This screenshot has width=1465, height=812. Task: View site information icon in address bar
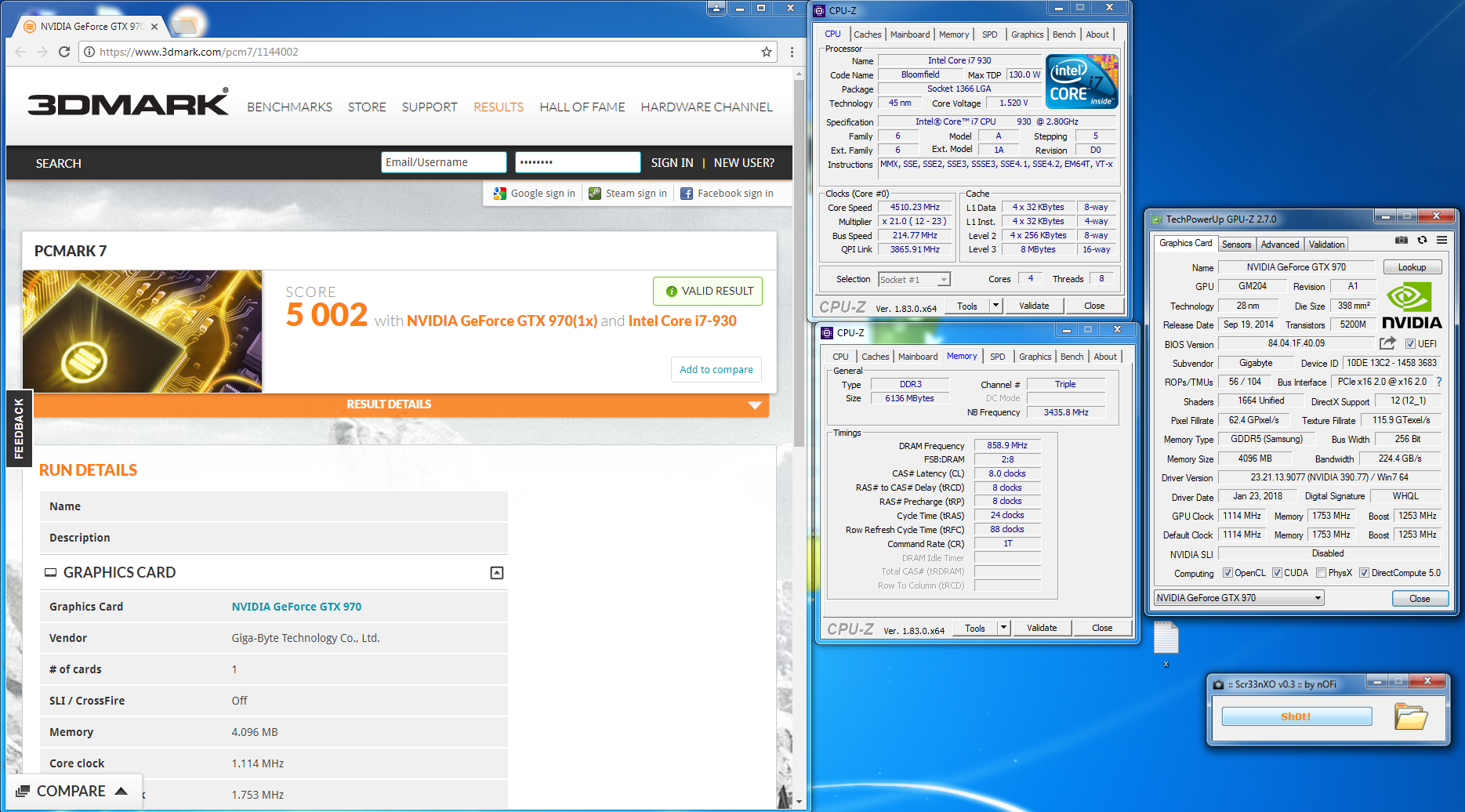[89, 52]
